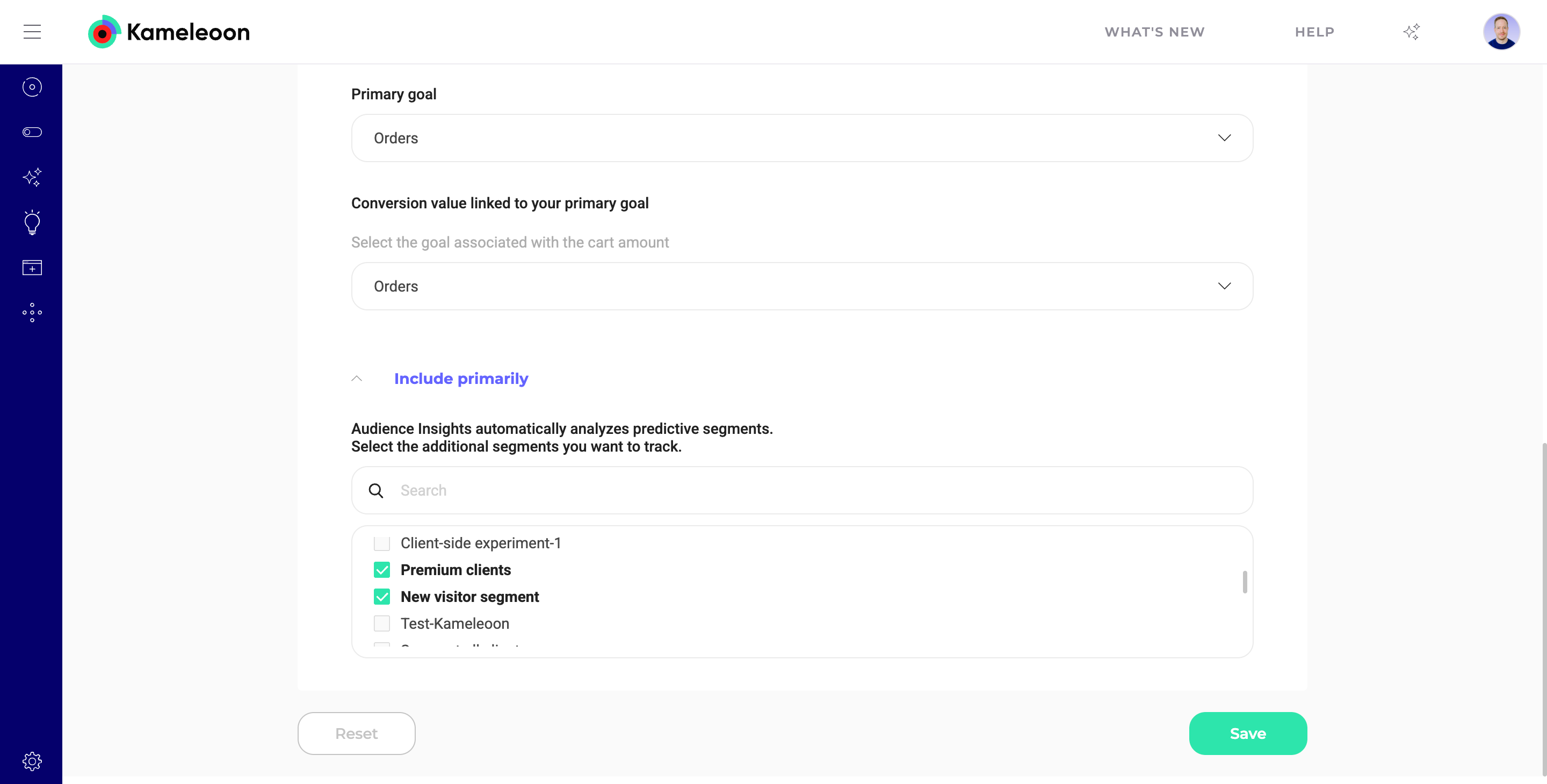1547x784 pixels.
Task: Click the Save button
Action: [x=1247, y=734]
